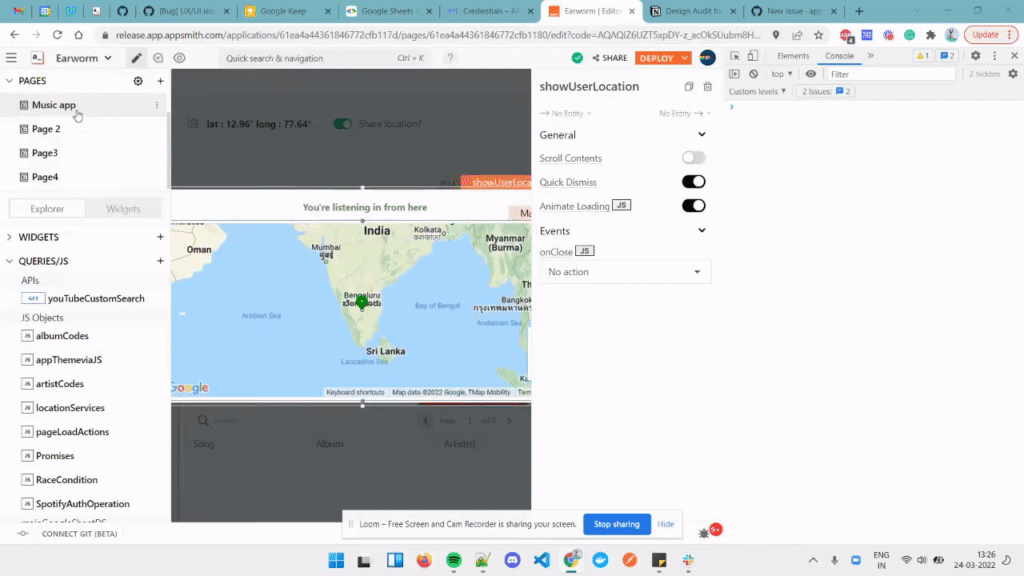The image size is (1024, 576).
Task: Open the onClose No action dropdown
Action: 625,272
